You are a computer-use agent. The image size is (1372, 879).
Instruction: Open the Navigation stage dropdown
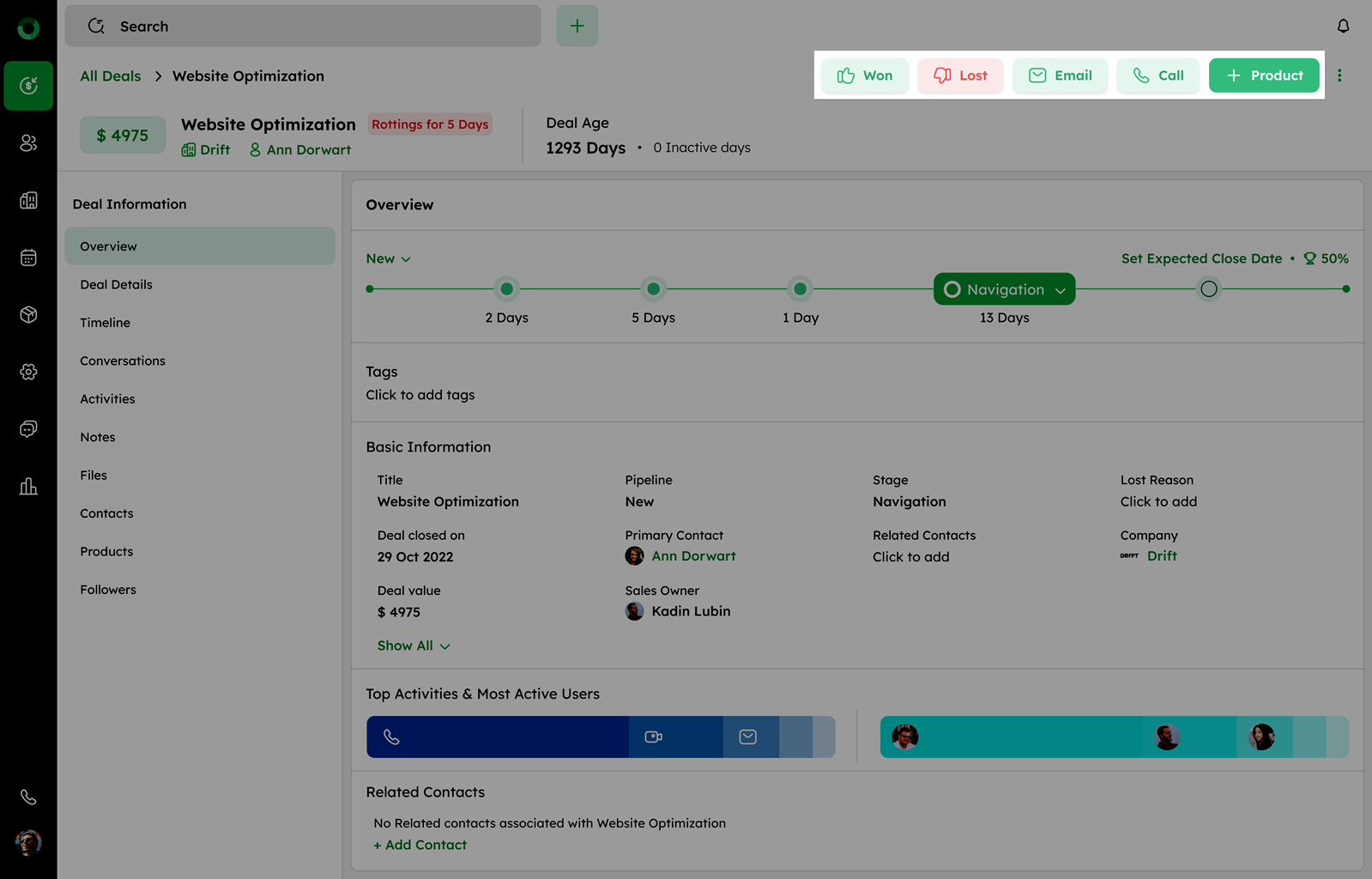(x=1004, y=289)
